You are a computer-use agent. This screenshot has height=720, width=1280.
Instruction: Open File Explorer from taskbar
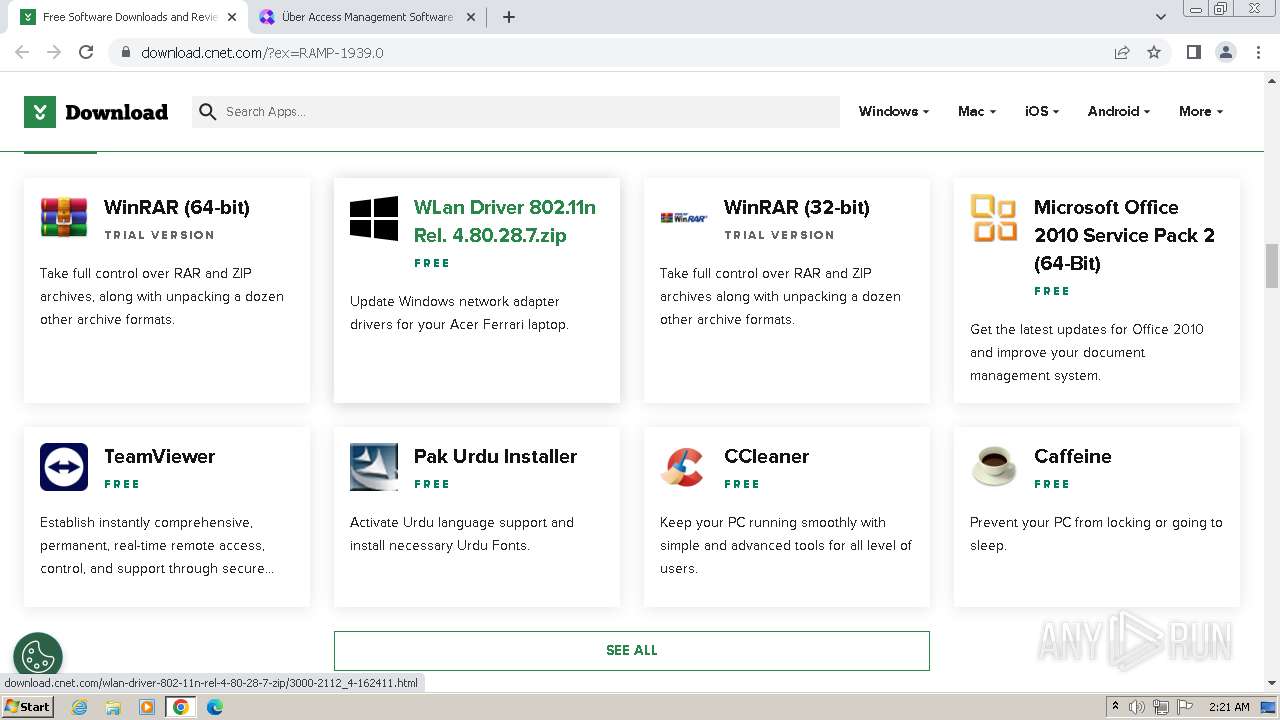pos(113,707)
